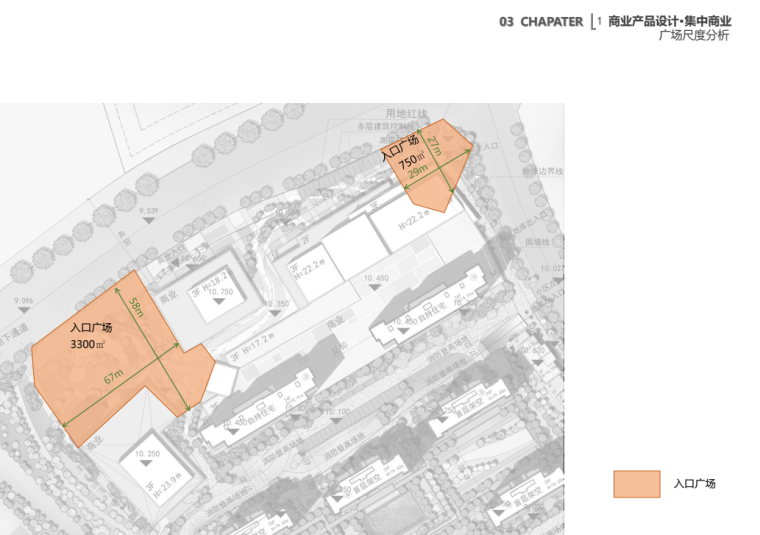
Task: Click the 广场尺度分析 subtitle
Action: pyautogui.click(x=693, y=36)
